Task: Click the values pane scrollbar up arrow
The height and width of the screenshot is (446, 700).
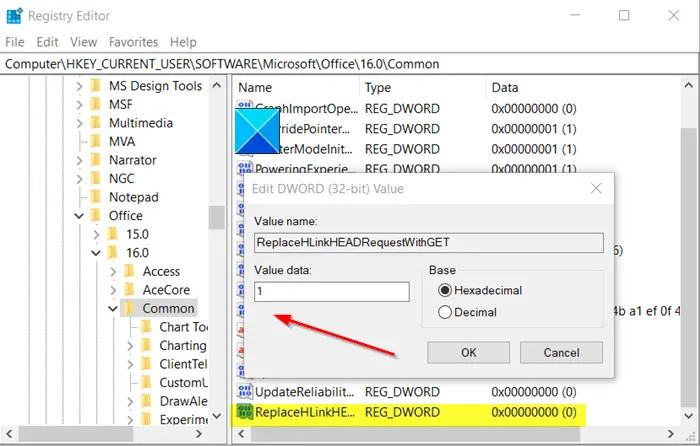Action: [688, 85]
